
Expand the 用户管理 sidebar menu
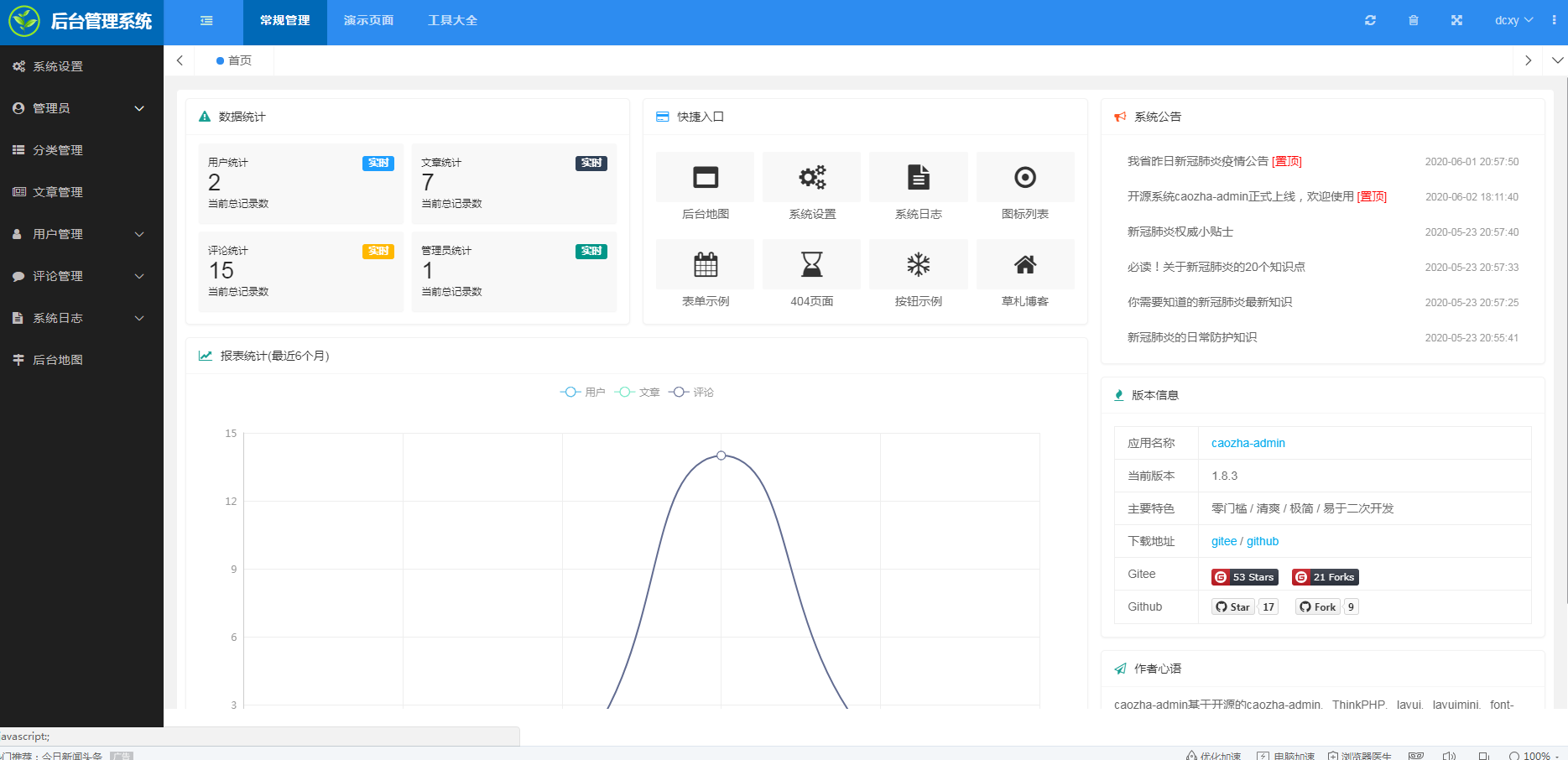click(81, 234)
